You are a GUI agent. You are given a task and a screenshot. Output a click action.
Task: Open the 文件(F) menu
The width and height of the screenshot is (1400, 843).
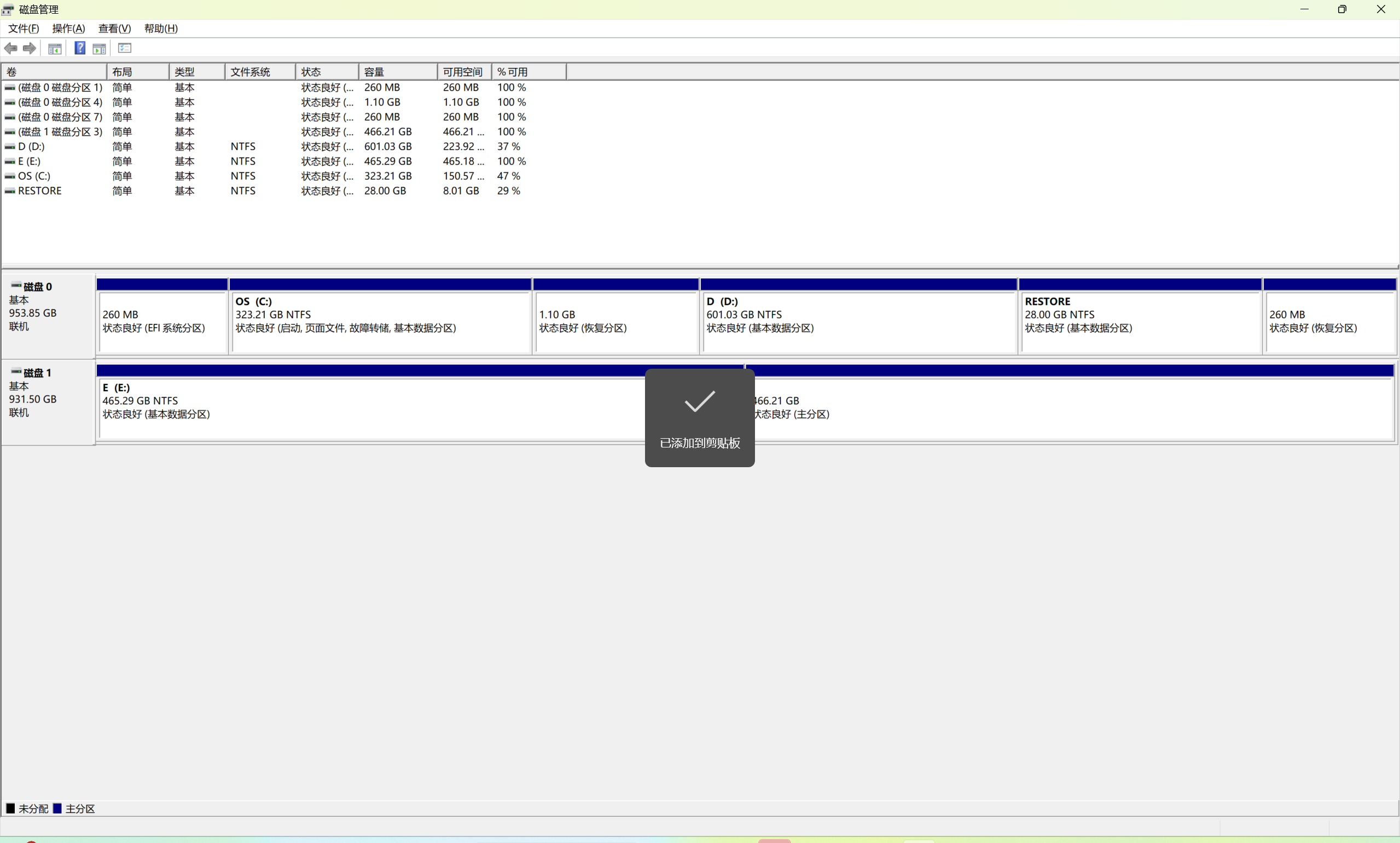point(24,28)
